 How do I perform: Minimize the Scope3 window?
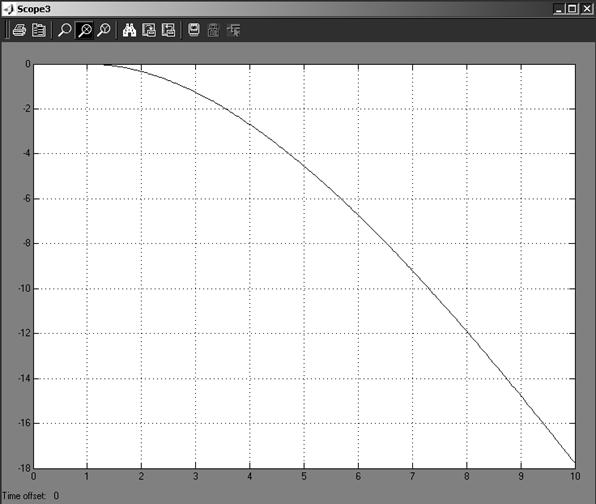[x=558, y=9]
